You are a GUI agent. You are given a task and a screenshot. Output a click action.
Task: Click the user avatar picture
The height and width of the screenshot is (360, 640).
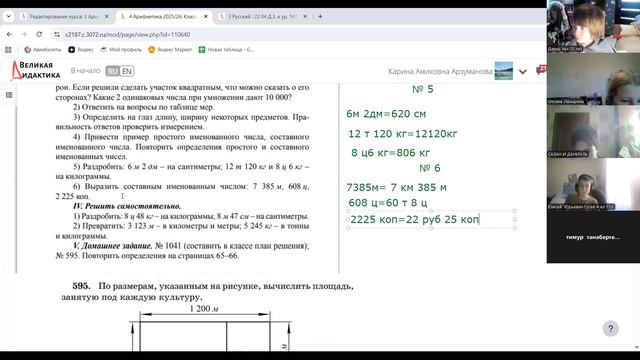point(504,71)
